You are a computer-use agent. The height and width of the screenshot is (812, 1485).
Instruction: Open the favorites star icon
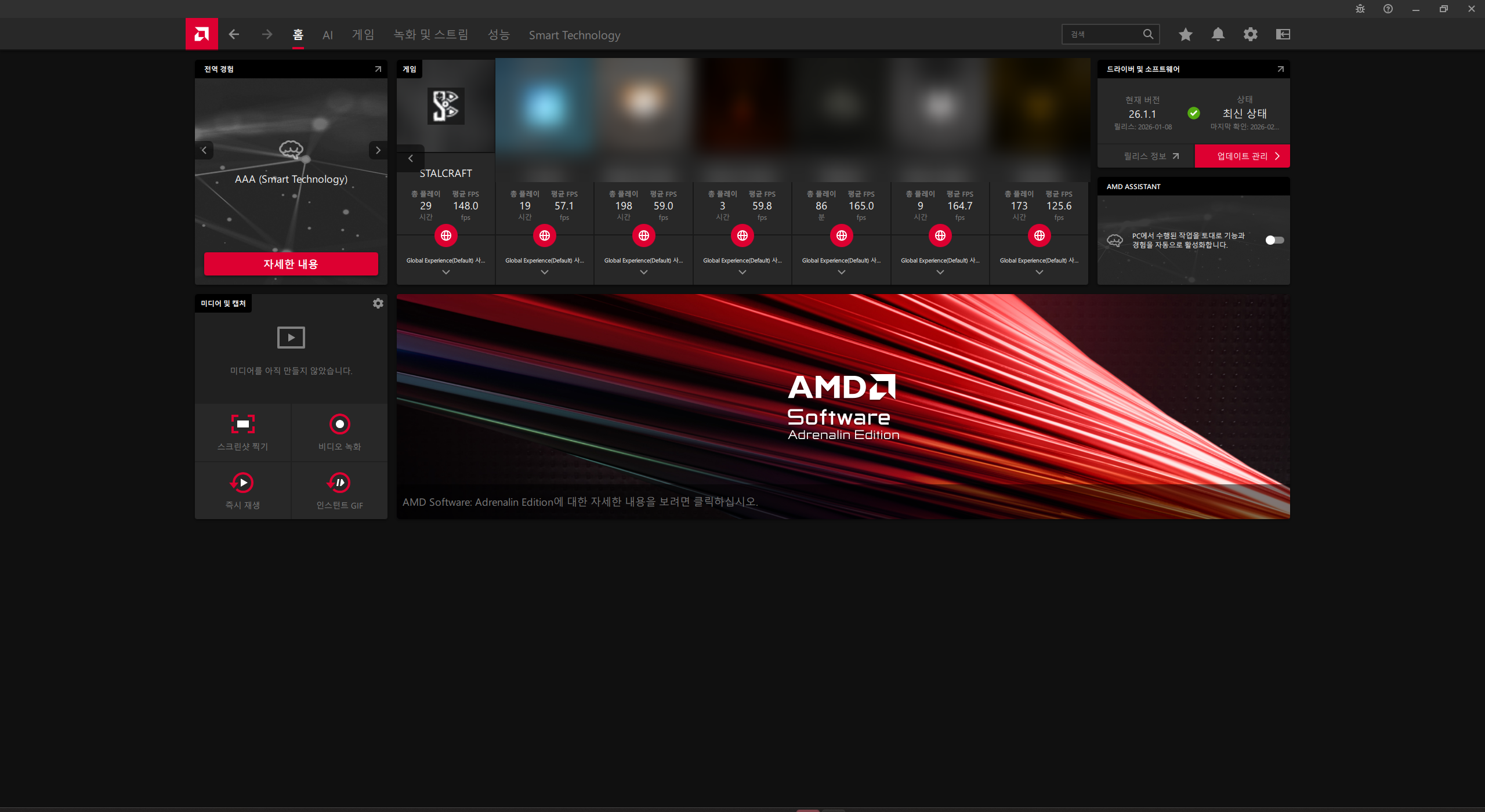[x=1185, y=34]
